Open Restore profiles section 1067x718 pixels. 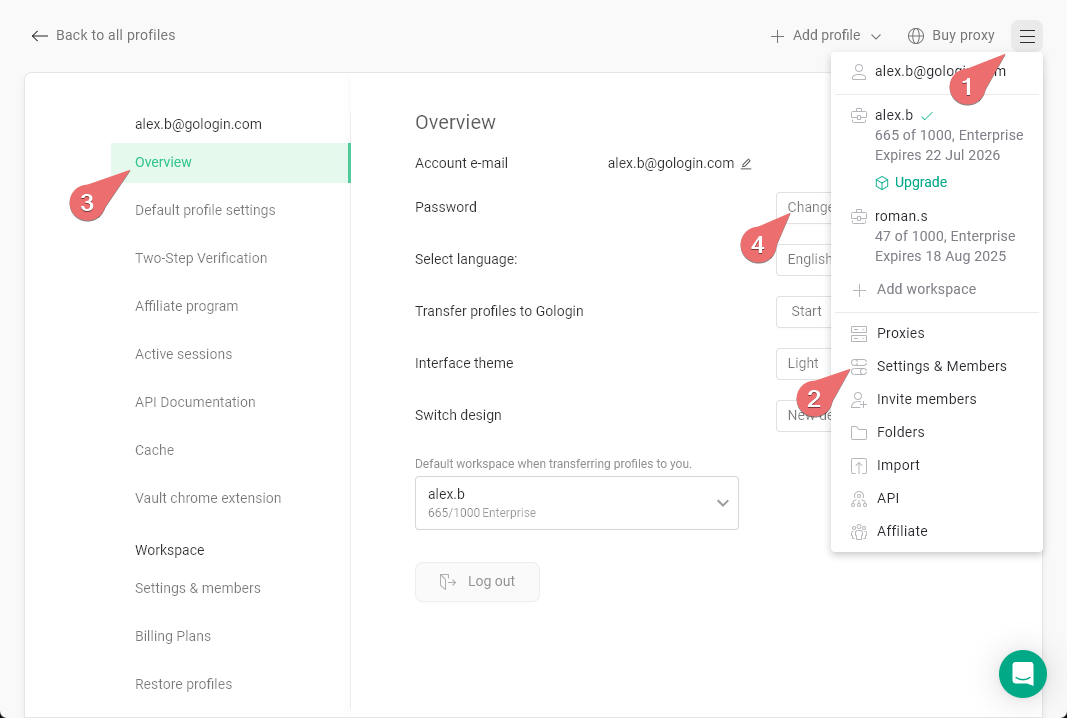pos(183,684)
